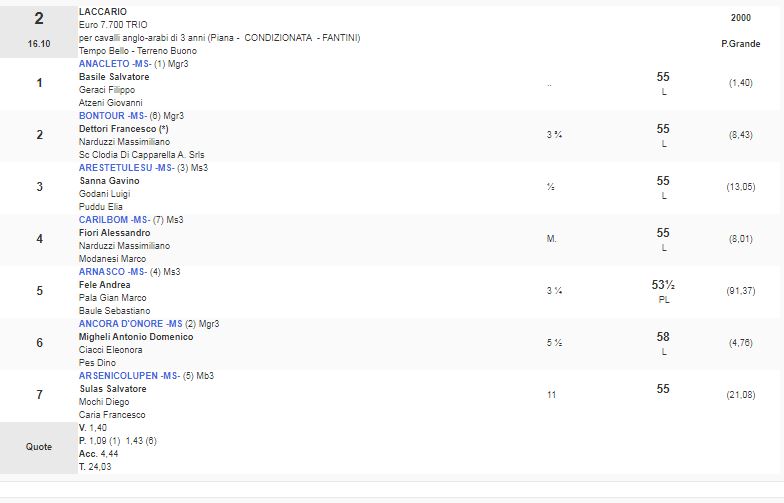Click jockey name Basile Salvatore
The image size is (784, 503).
tap(113, 77)
